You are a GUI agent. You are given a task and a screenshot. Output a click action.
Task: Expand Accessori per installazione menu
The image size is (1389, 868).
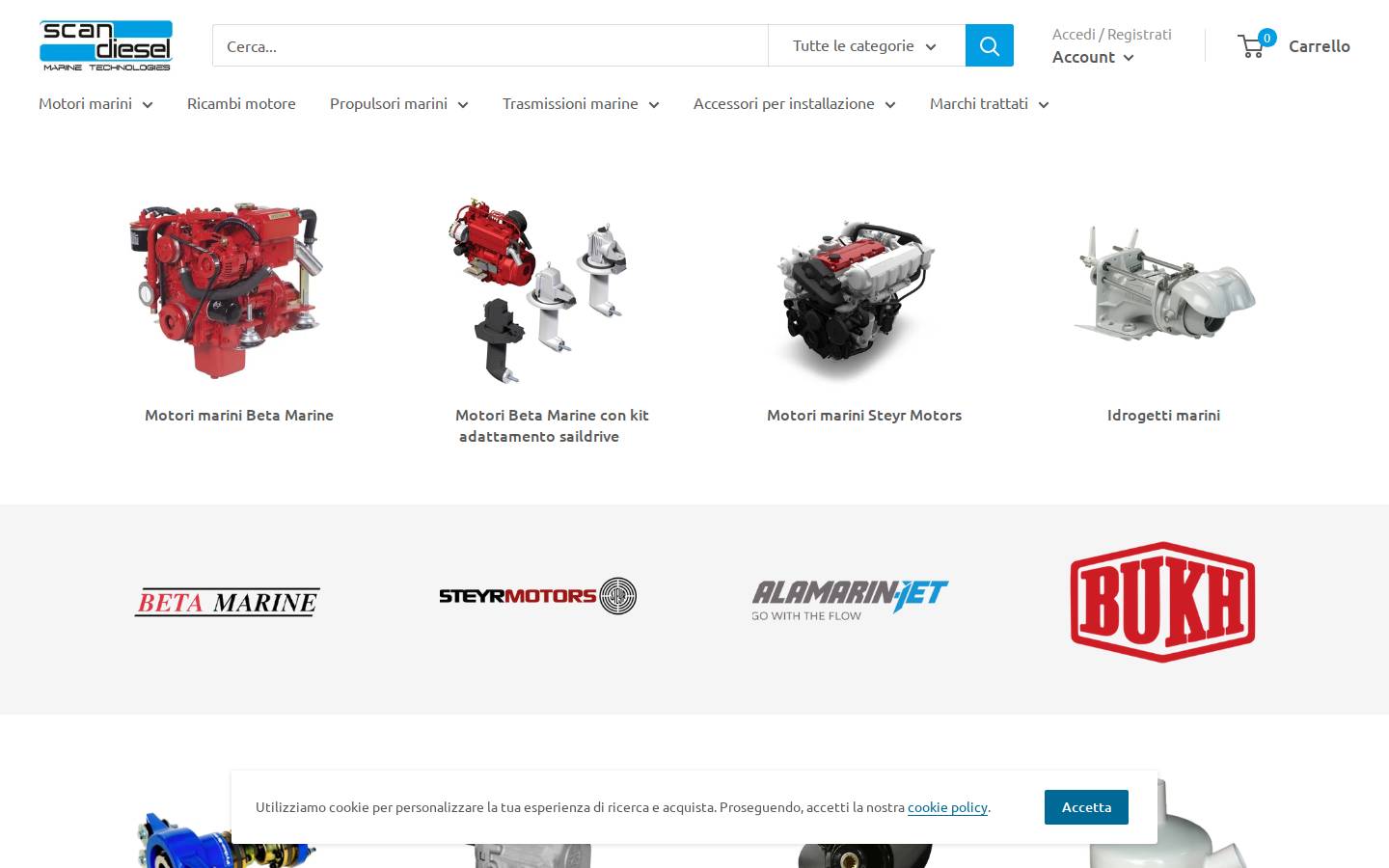(794, 103)
